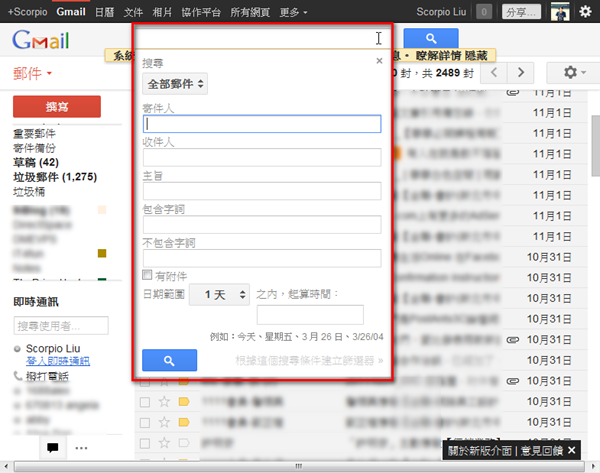This screenshot has height=473, width=600.
Task: Click the more options ellipsis icon
Action: coord(81,448)
